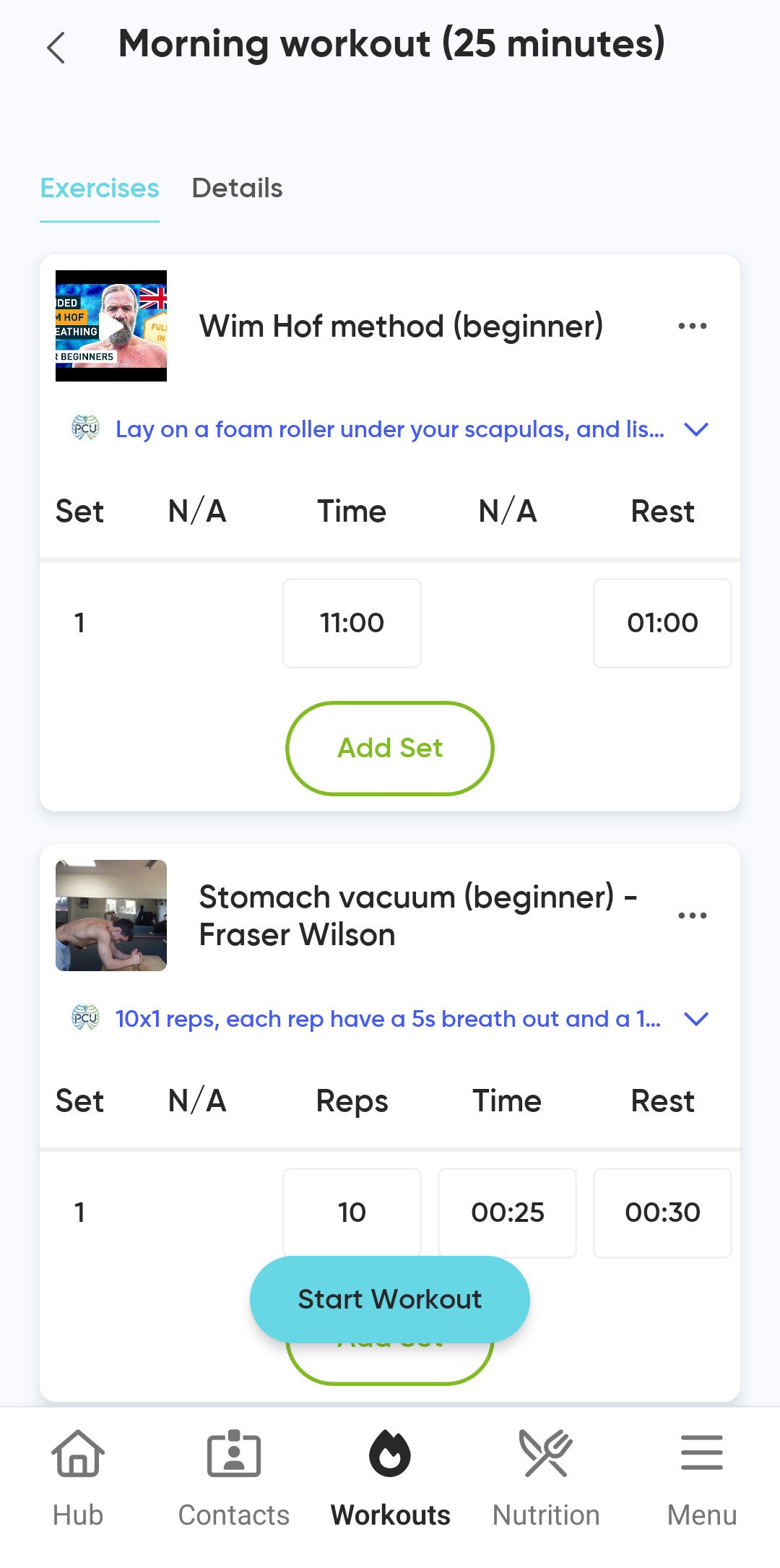Edit the 10 reps field
Image resolution: width=780 pixels, height=1568 pixels.
click(352, 1212)
